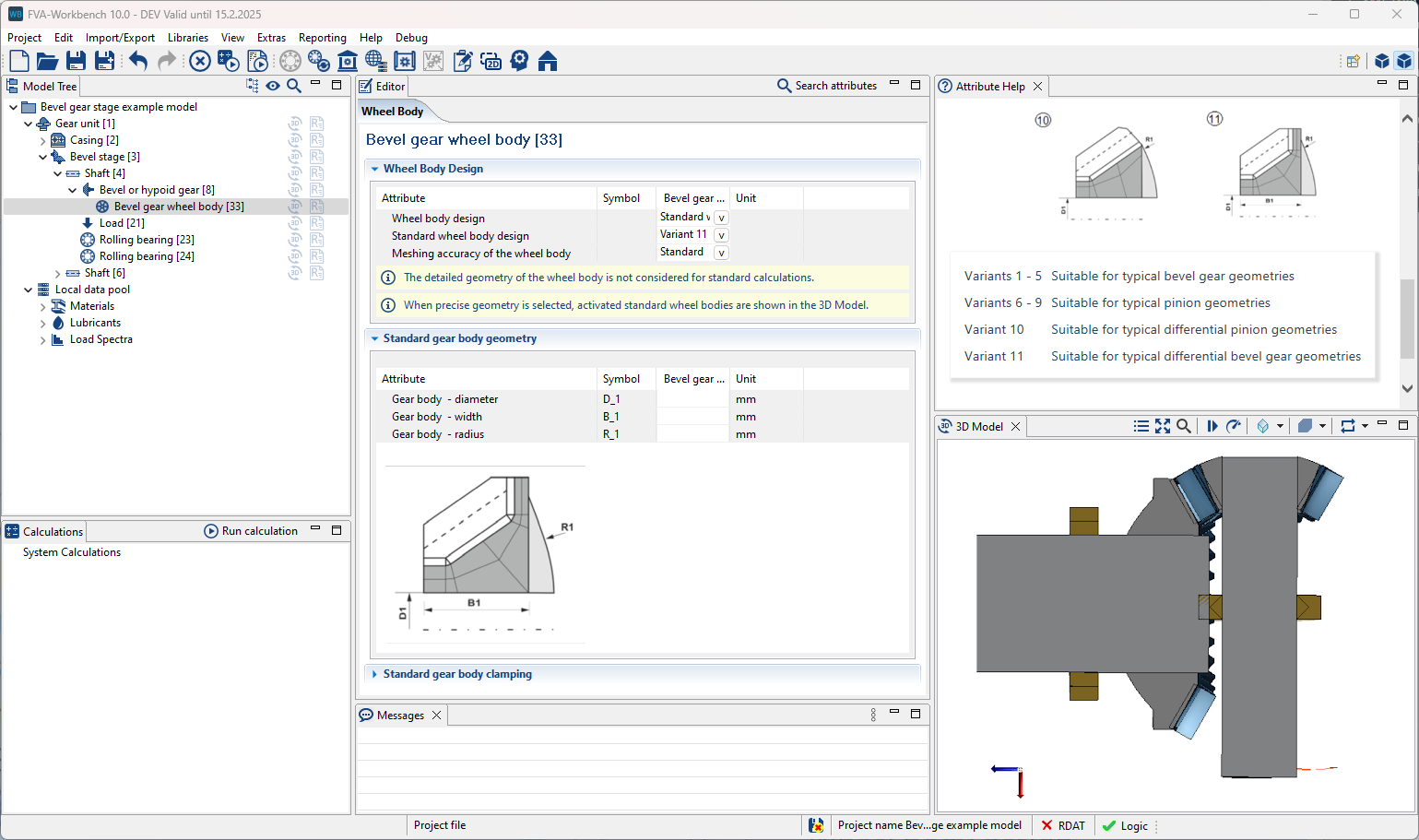Switch to the Wheel Body tab

(393, 112)
